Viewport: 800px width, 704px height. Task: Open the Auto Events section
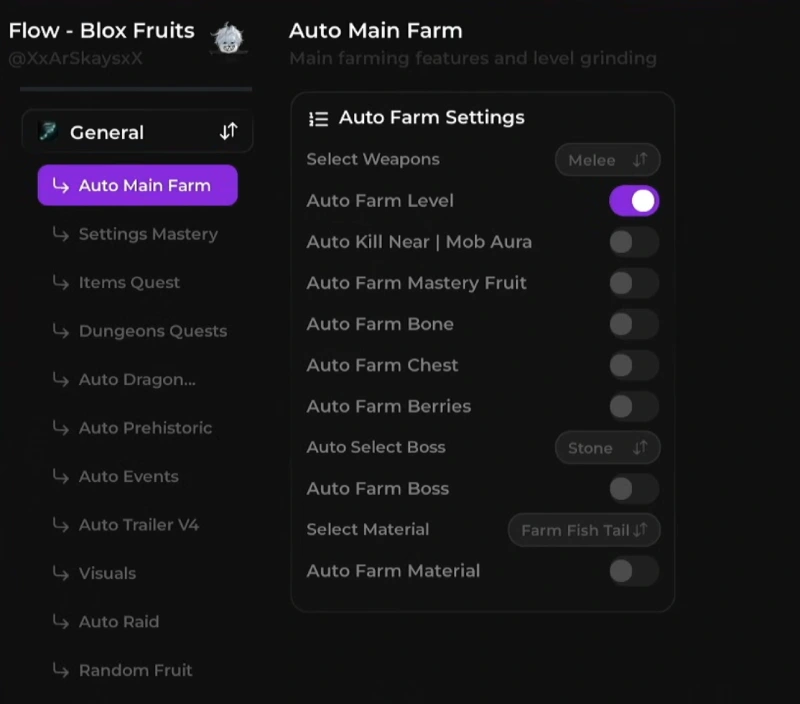click(127, 476)
